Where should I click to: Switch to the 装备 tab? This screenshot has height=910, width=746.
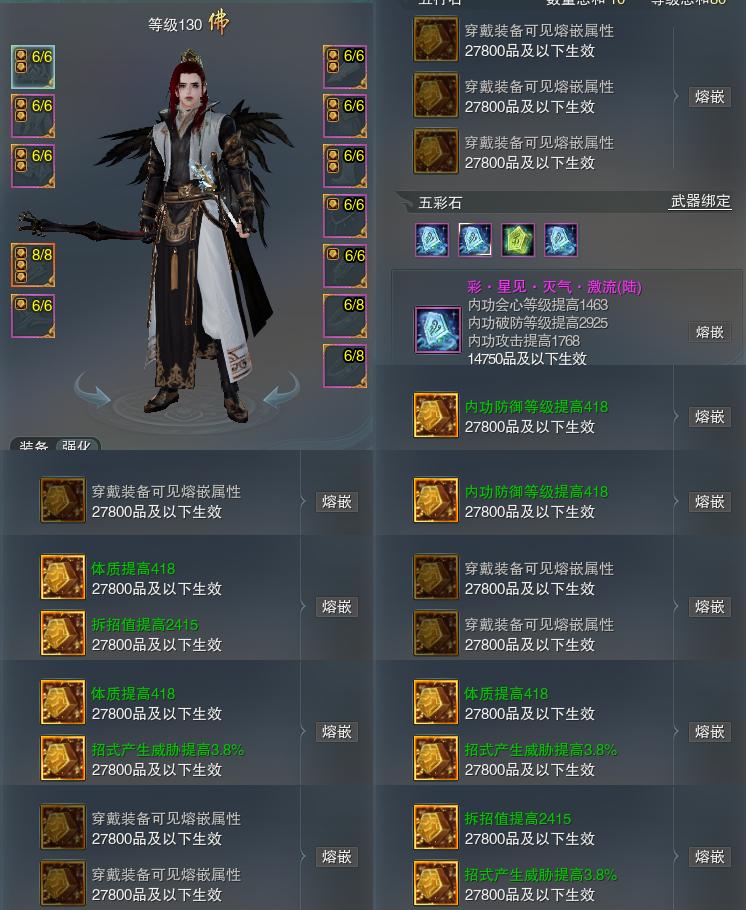33,445
